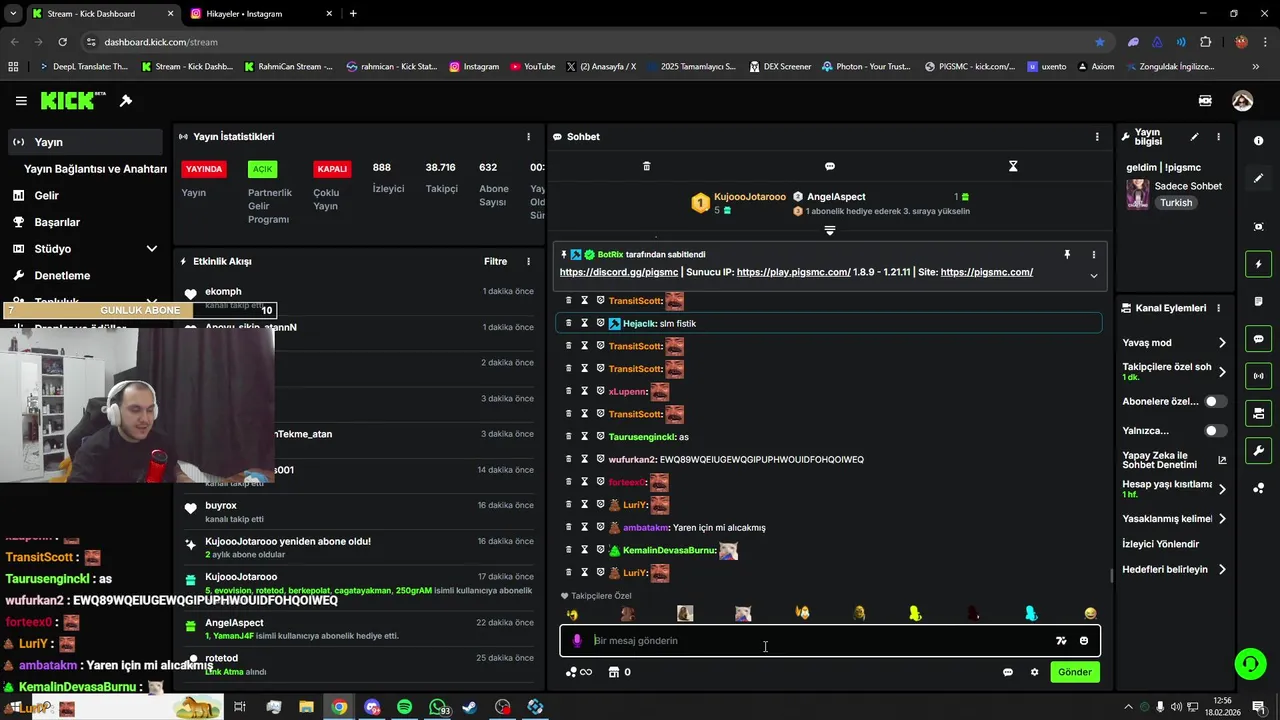The image size is (1280, 720).
Task: Click speech bubble icon in Sohbet toolbar
Action: coord(830,166)
